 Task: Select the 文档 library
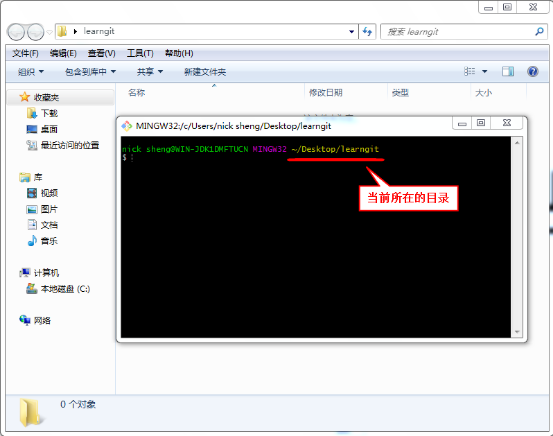49,225
